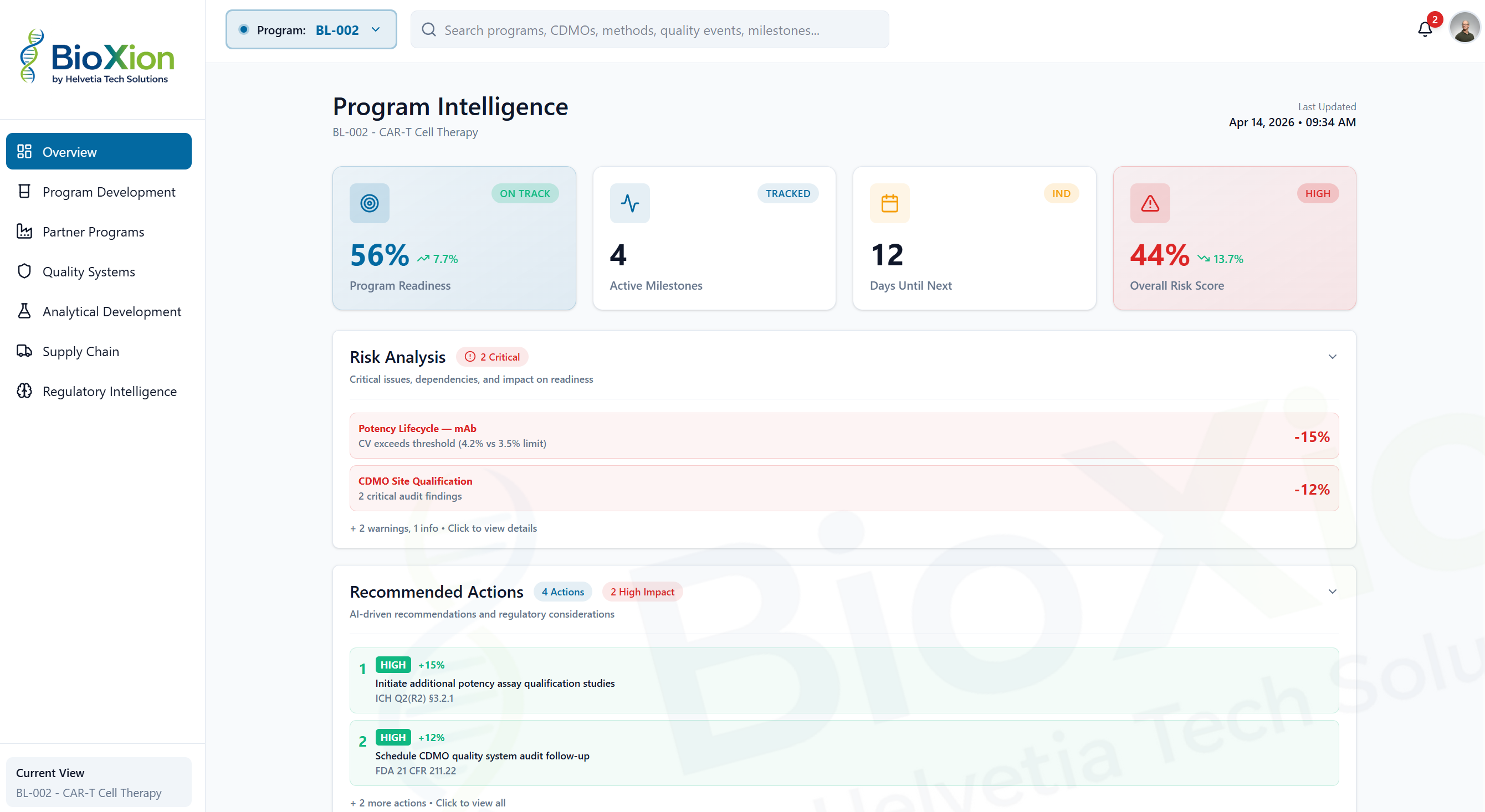
Task: Click '+ 2 warnings, 1 info' details link
Action: pos(443,528)
